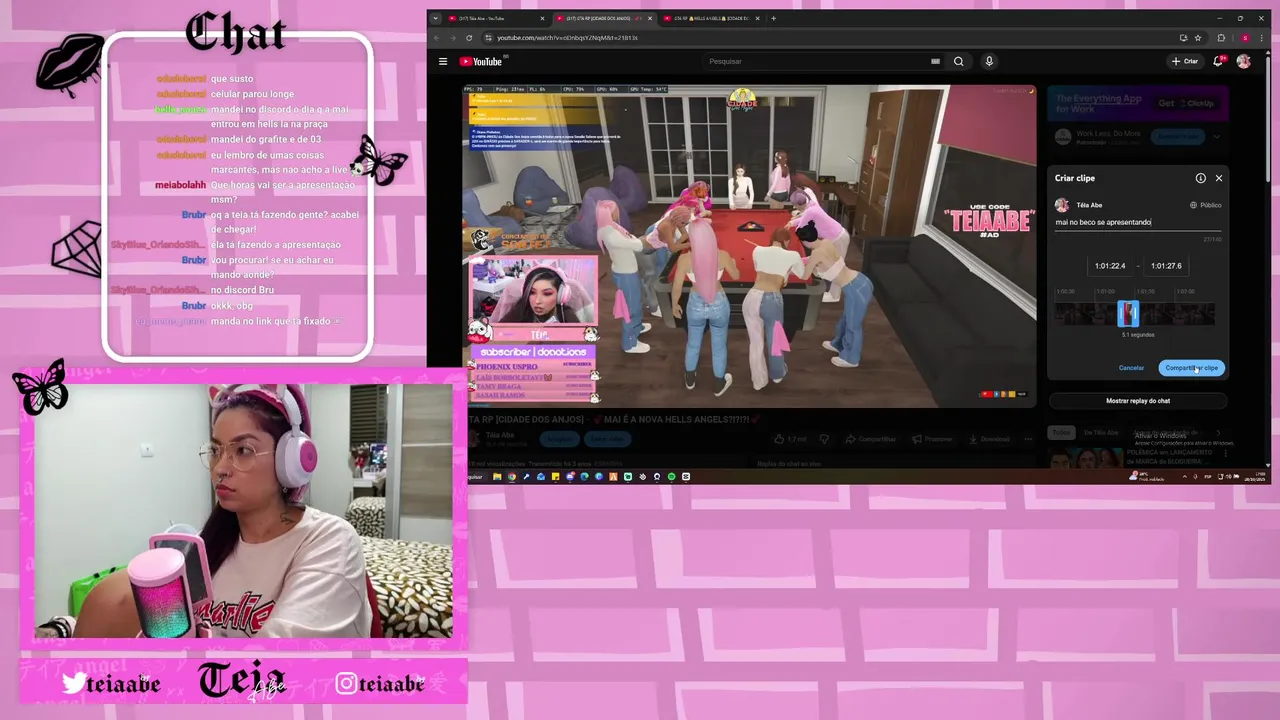Click the site info icon beside the URL
This screenshot has height=720, width=1280.
coord(488,38)
